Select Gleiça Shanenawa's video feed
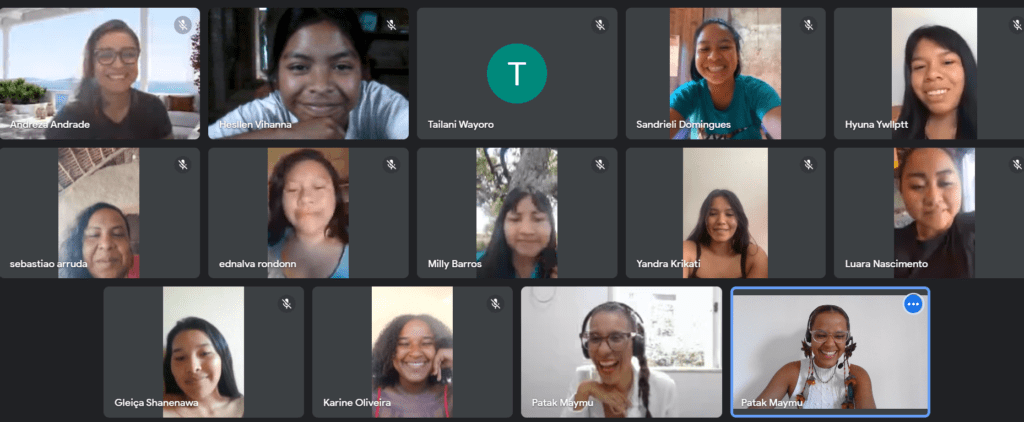Viewport: 1024px width, 422px height. coord(203,352)
